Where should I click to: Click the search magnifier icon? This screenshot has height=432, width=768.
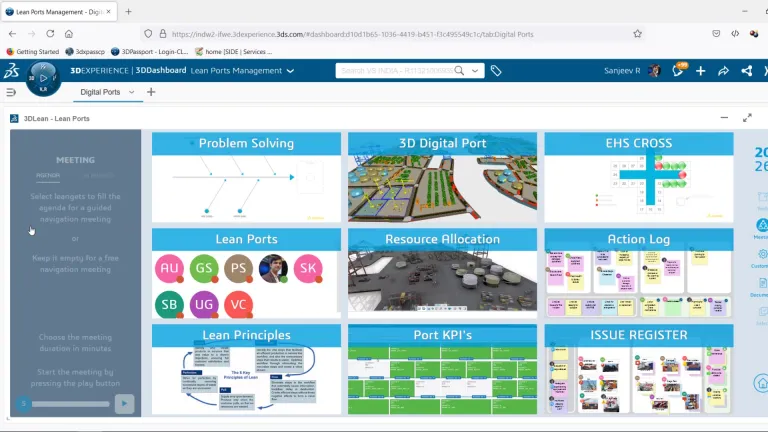459,71
